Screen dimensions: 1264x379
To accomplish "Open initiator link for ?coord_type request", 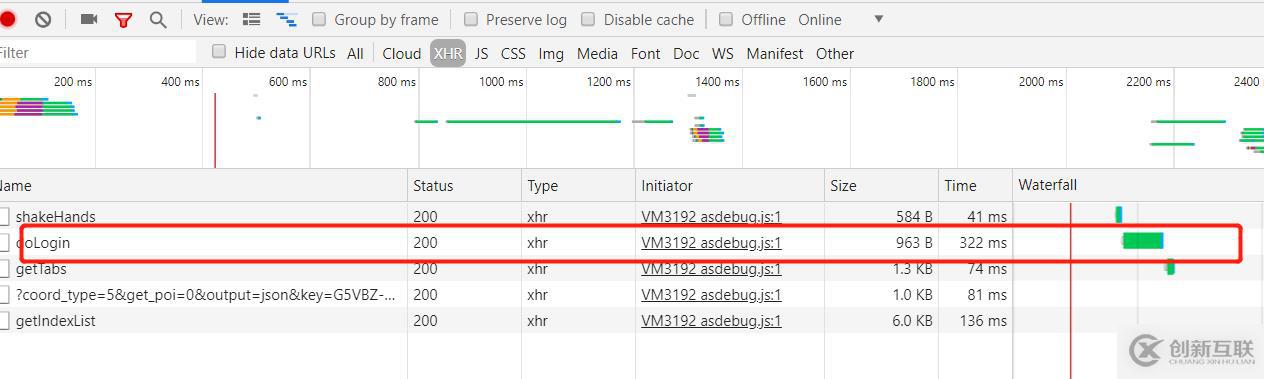I will pos(711,294).
